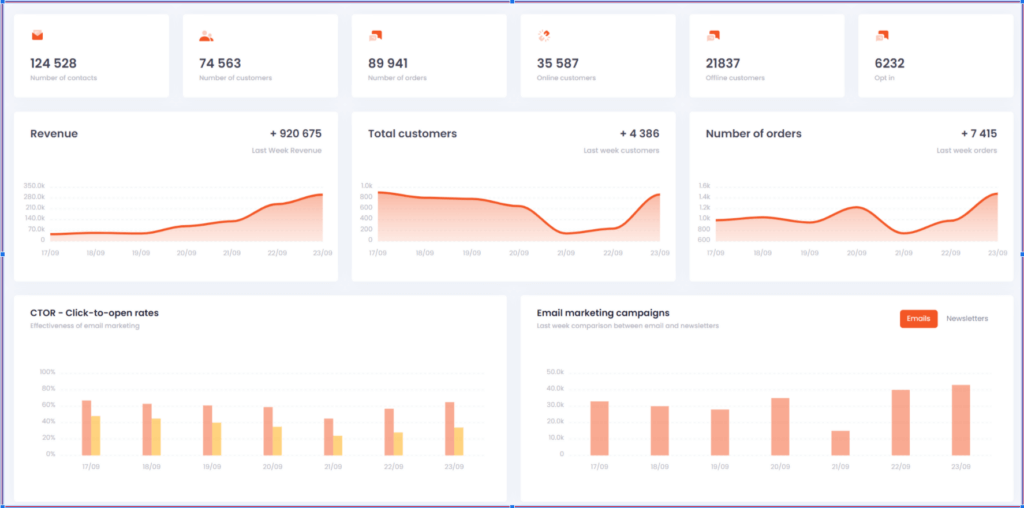This screenshot has height=508, width=1024.
Task: Click the people icon above 74 563
Action: pos(206,36)
